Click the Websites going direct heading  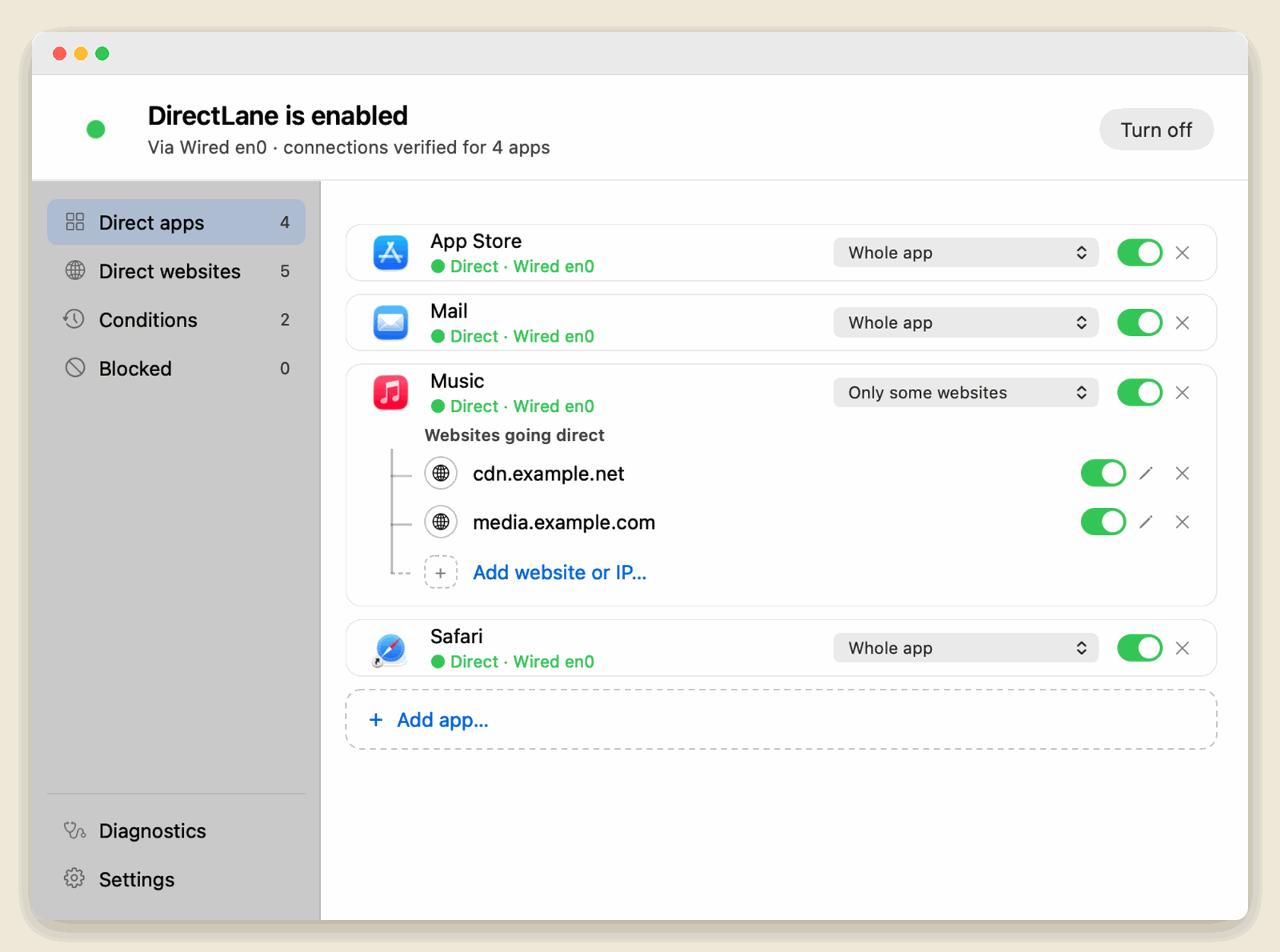(514, 435)
